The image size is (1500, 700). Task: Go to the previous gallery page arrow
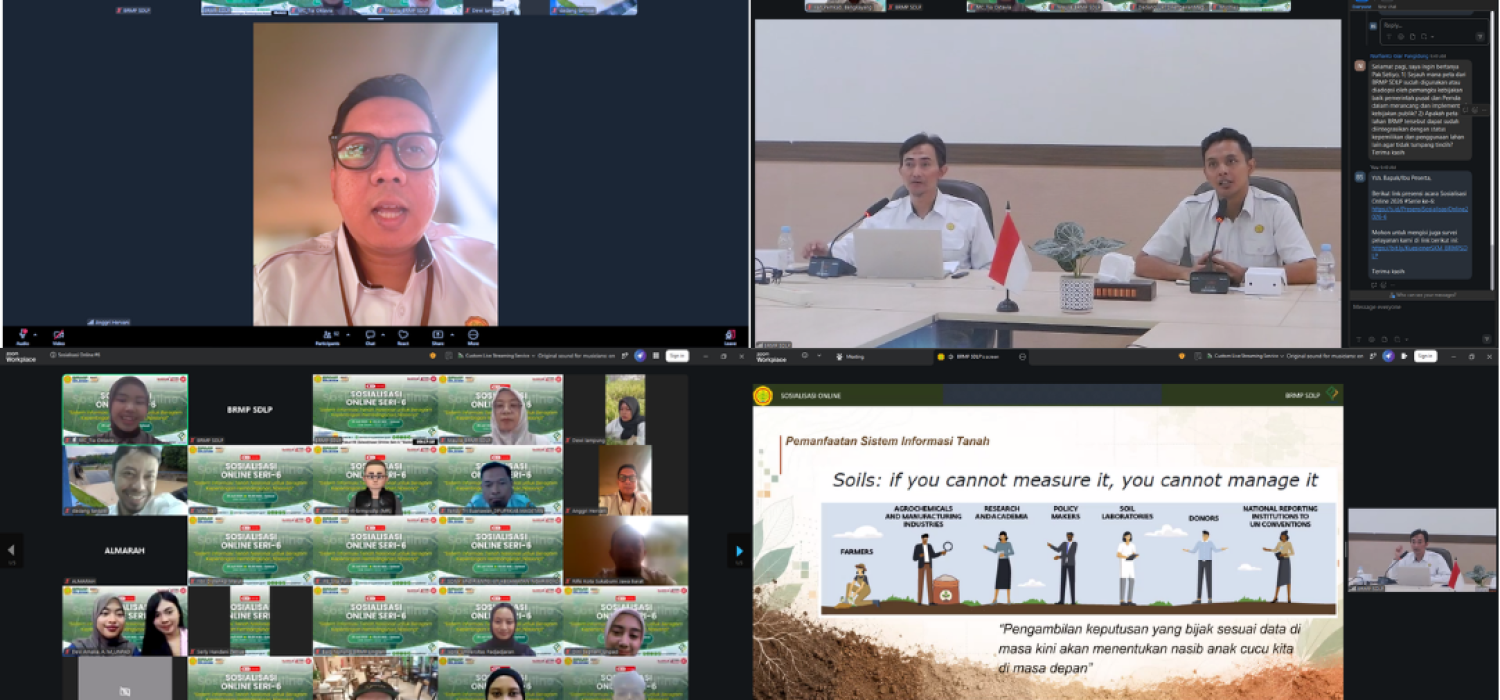(11, 550)
